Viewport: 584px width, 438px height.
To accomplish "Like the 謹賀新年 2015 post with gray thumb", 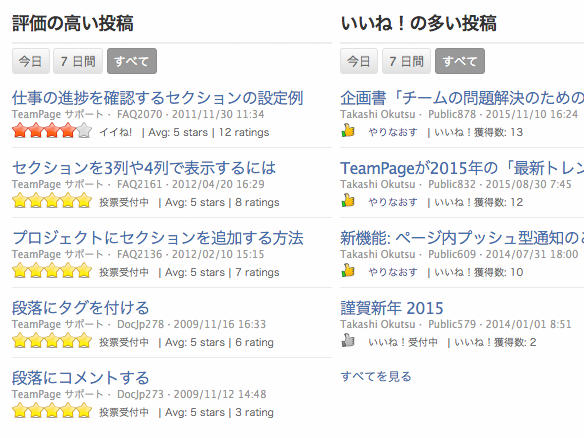I will click(x=348, y=341).
